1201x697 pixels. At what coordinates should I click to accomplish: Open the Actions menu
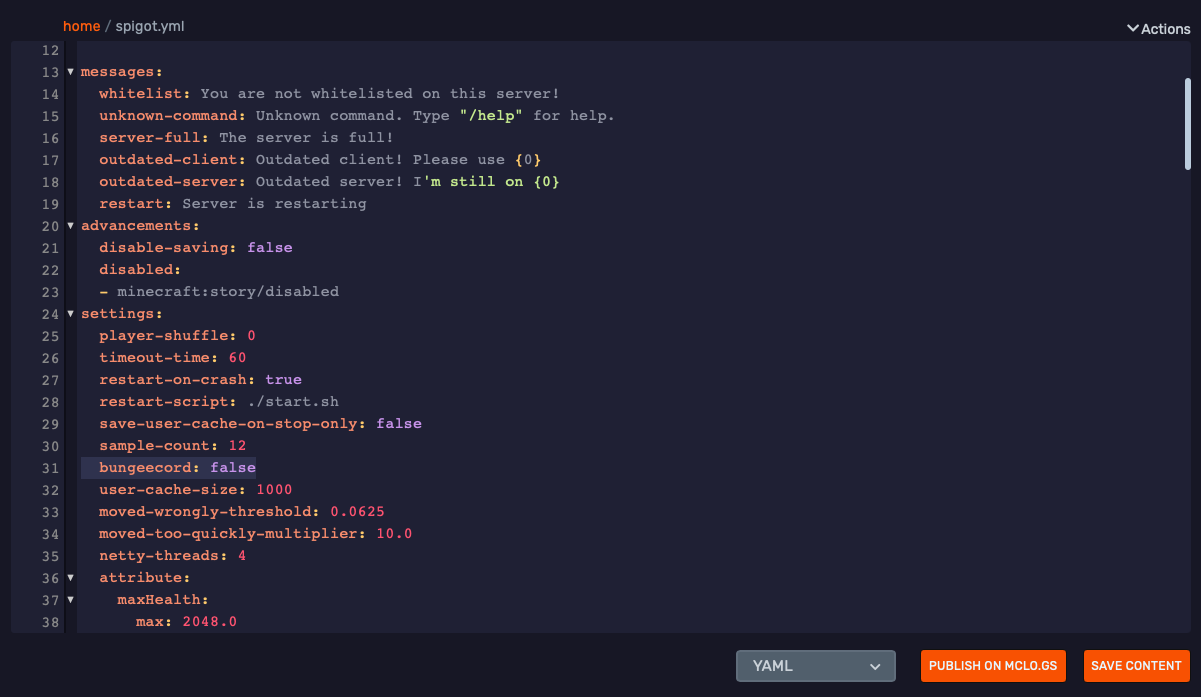tap(1165, 29)
